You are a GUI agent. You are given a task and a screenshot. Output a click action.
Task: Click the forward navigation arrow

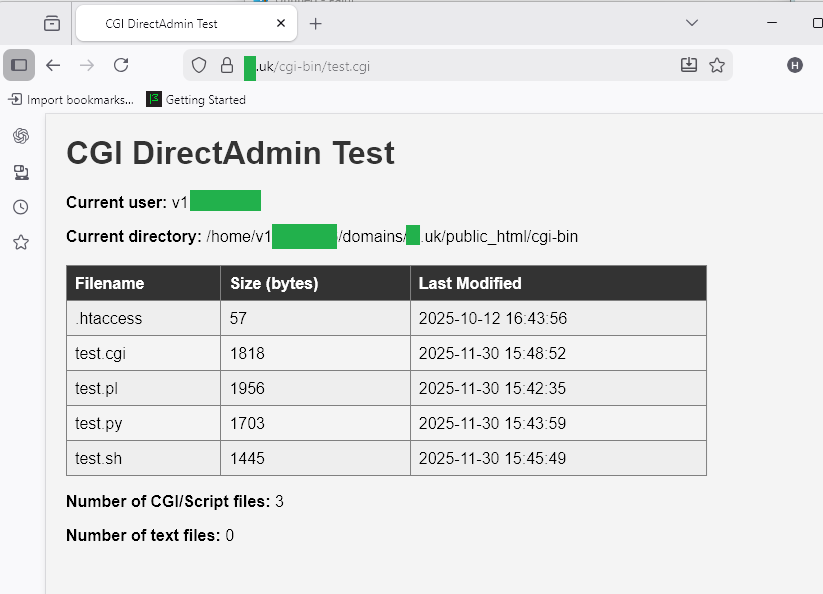coord(87,65)
